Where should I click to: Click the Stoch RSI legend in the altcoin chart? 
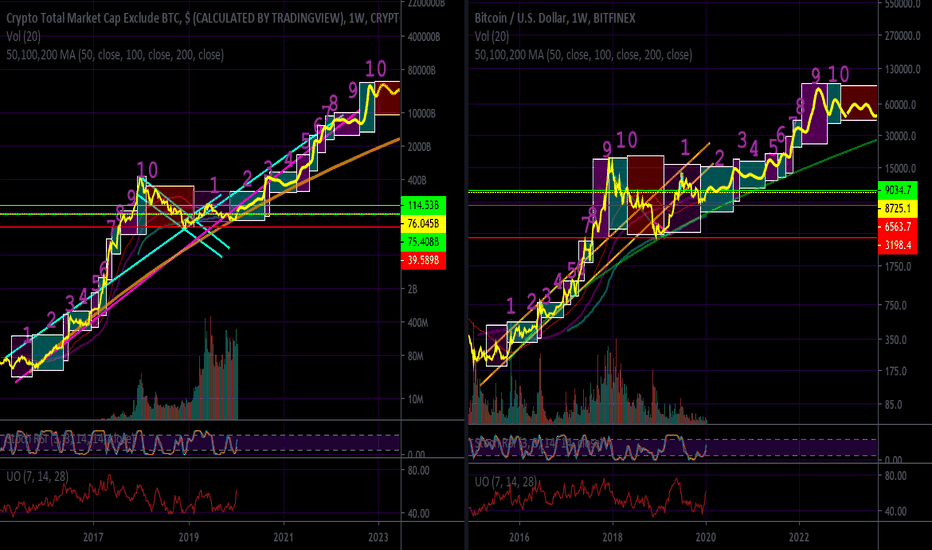point(70,438)
